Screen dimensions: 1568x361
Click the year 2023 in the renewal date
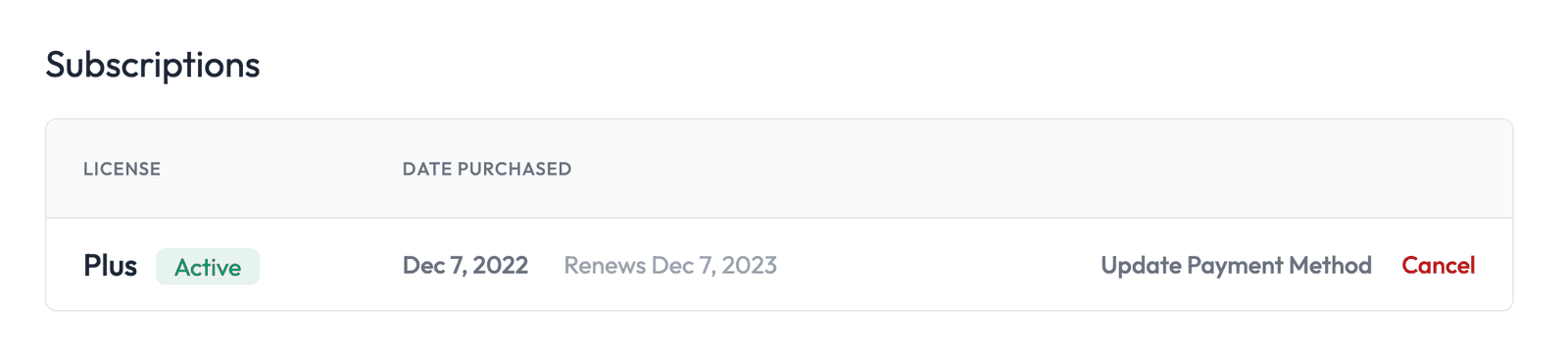(x=750, y=265)
